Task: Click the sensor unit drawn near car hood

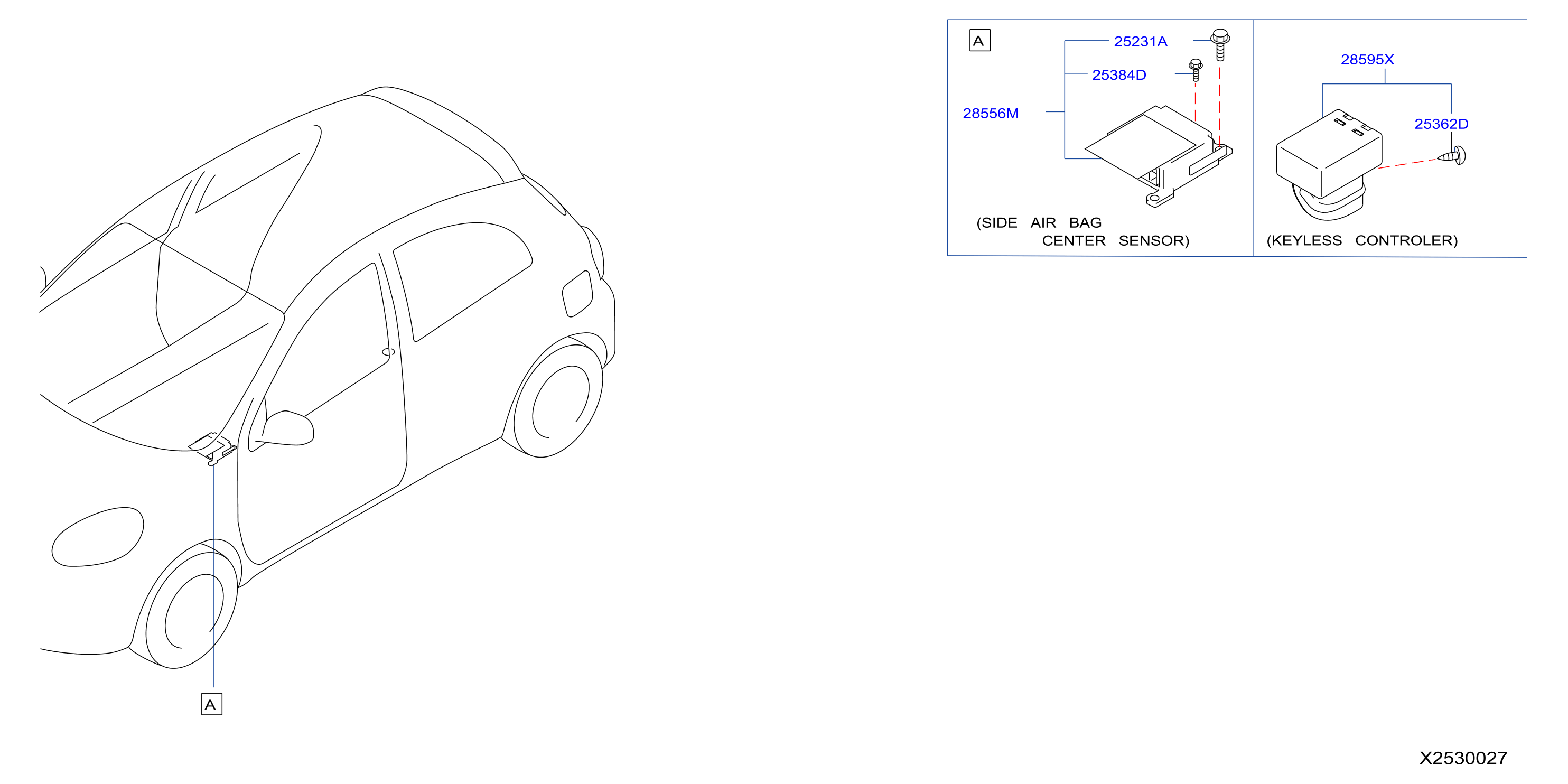Action: pyautogui.click(x=212, y=448)
